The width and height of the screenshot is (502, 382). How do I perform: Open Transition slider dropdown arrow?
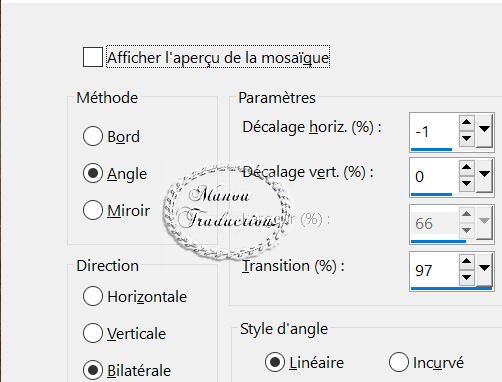click(484, 270)
